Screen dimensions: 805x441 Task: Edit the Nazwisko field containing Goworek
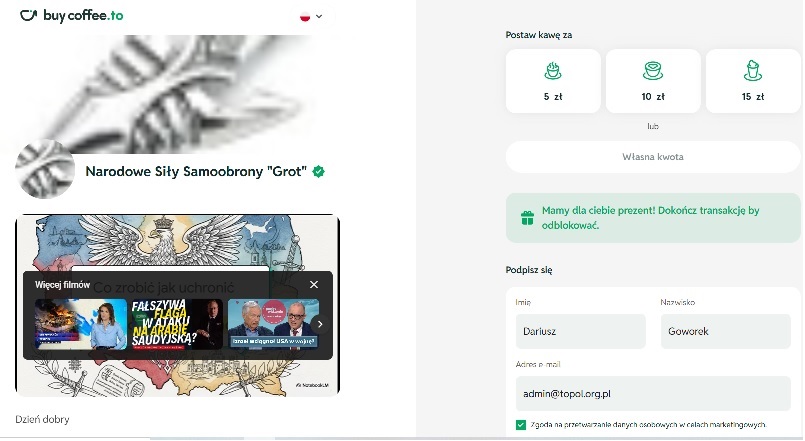tap(725, 332)
